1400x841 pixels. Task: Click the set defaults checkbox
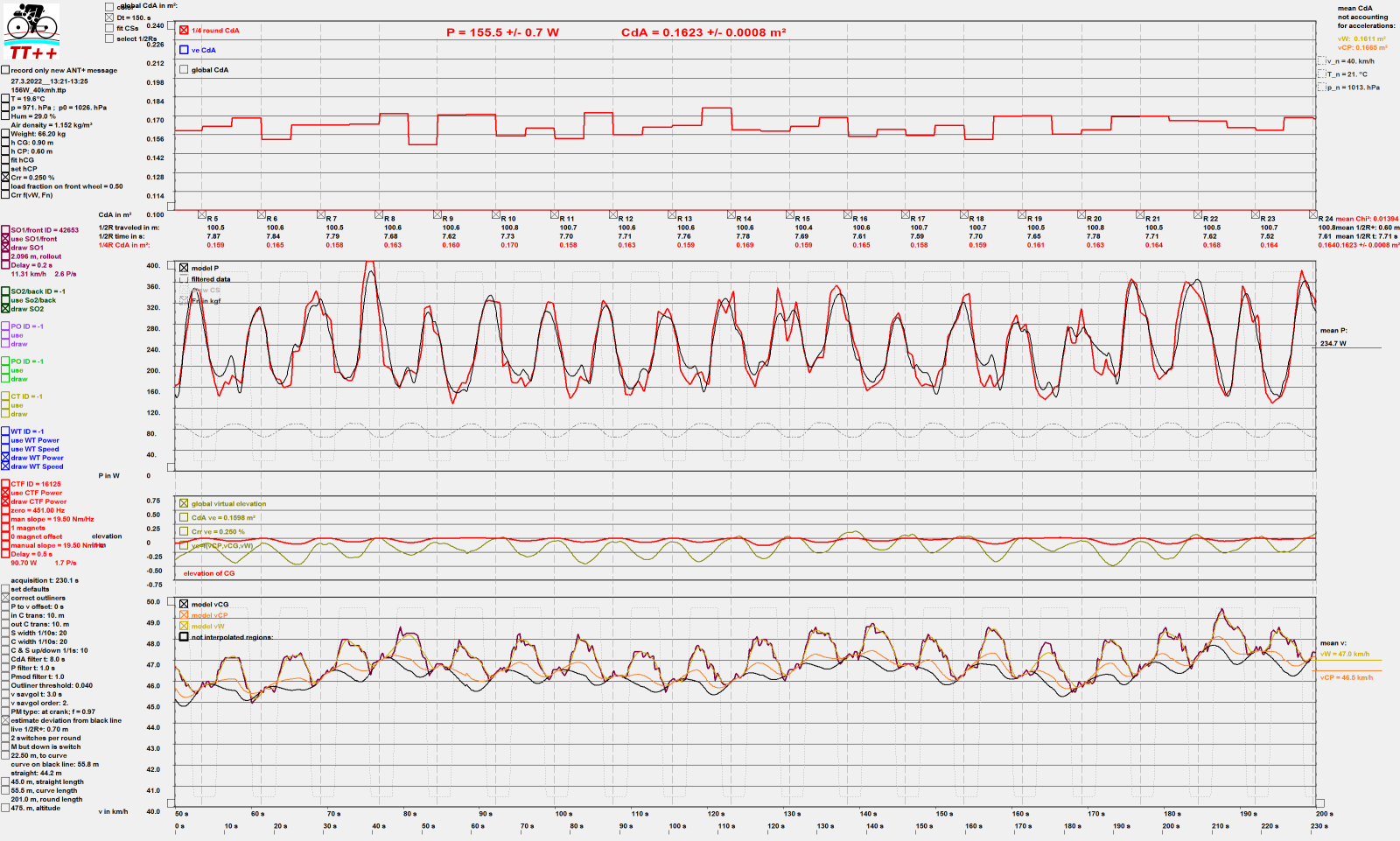[5, 589]
